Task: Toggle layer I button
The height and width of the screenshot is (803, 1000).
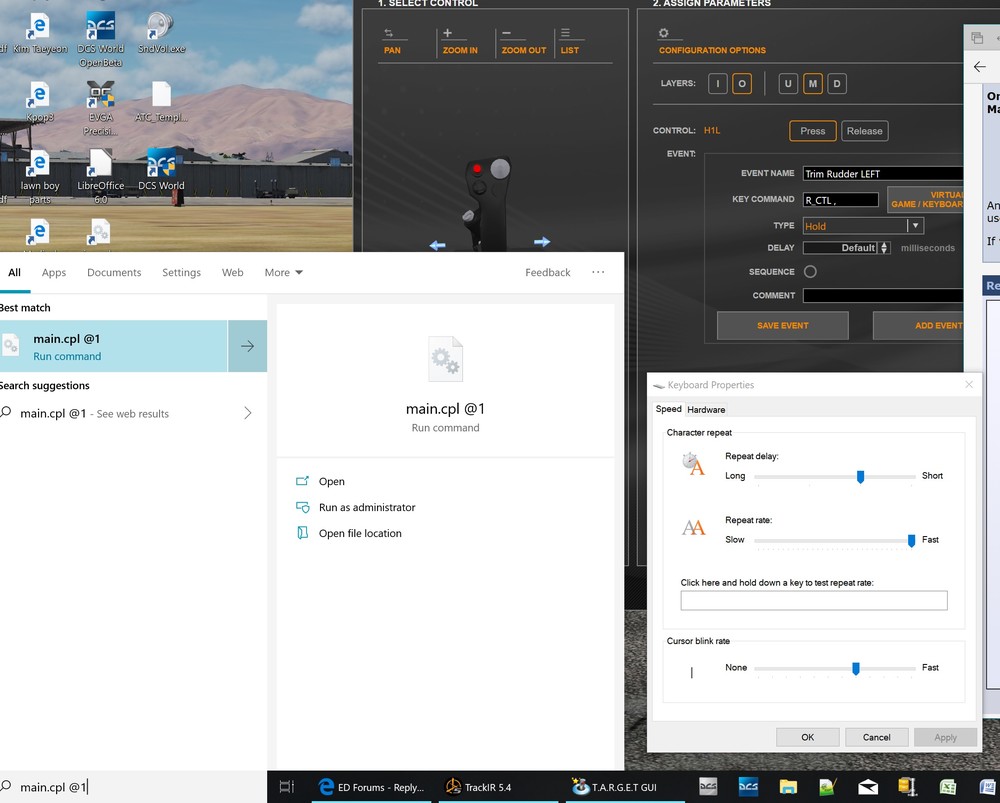Action: (717, 84)
